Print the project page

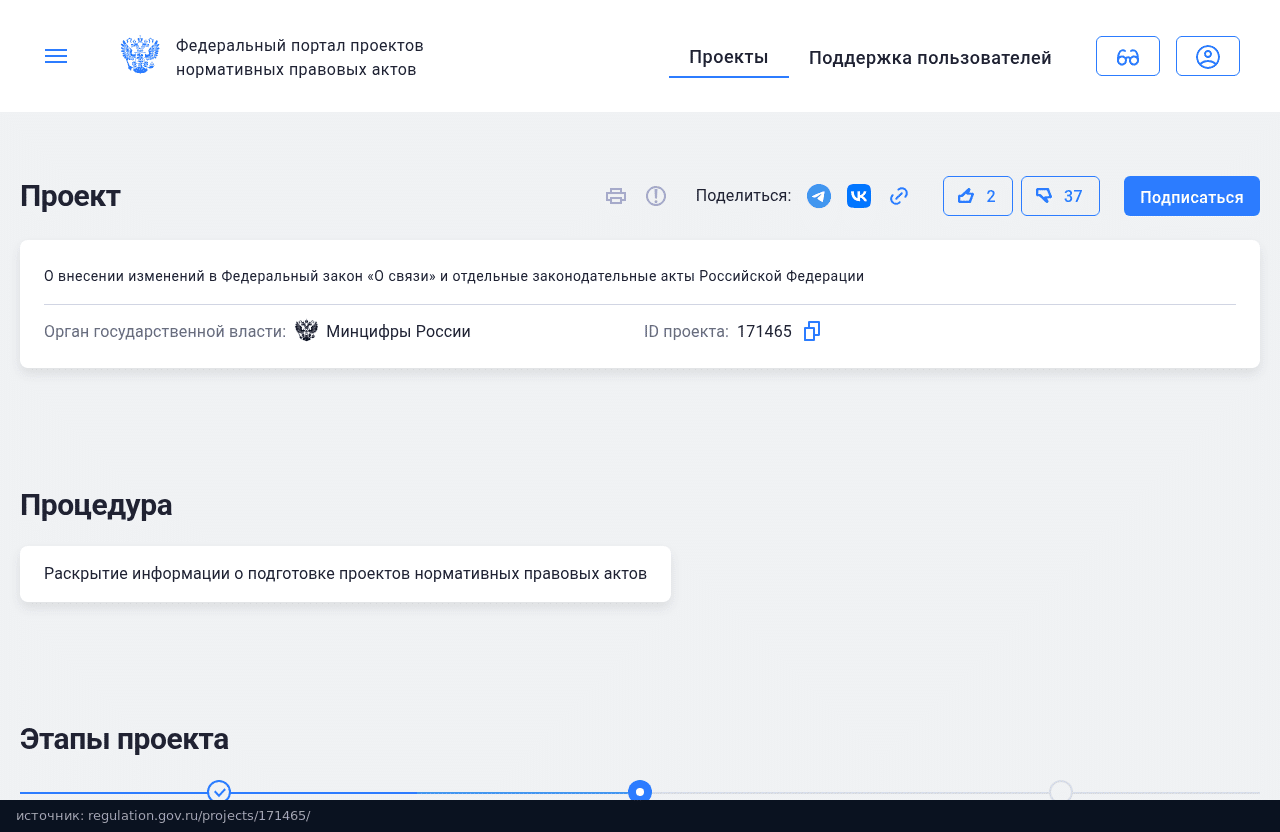coord(616,196)
